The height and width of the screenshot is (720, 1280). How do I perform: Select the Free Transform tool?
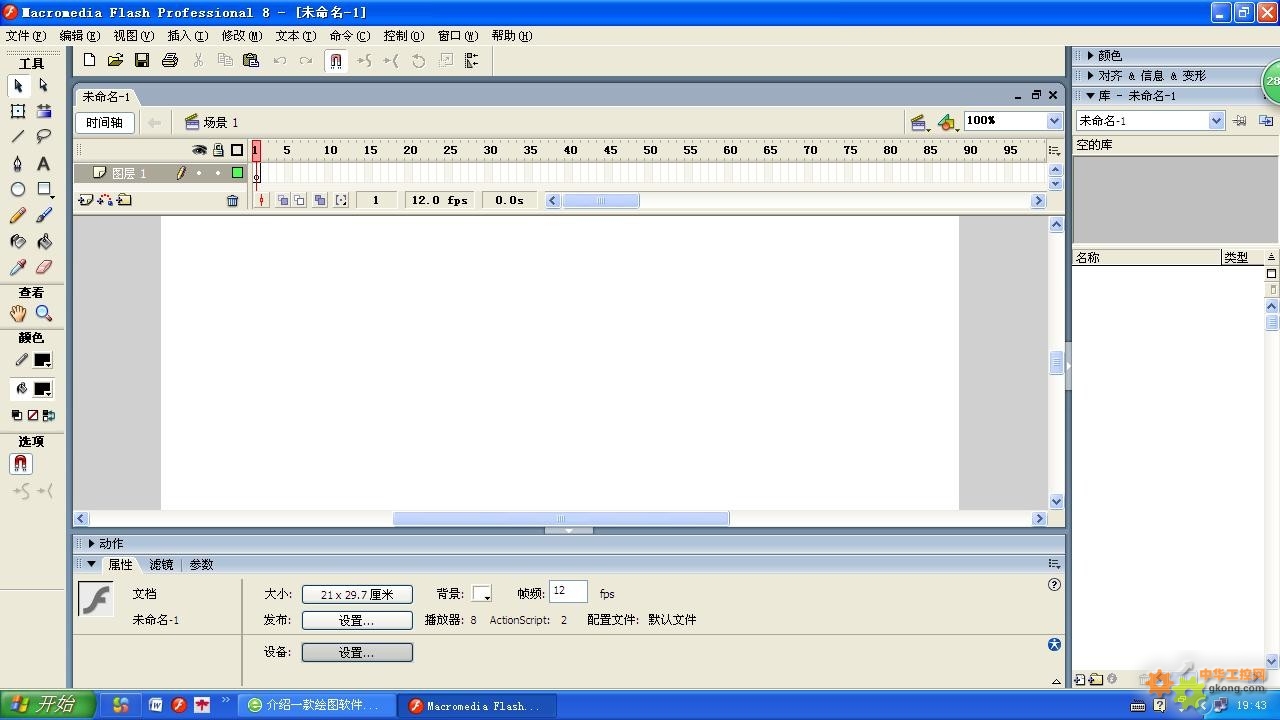pyautogui.click(x=18, y=111)
